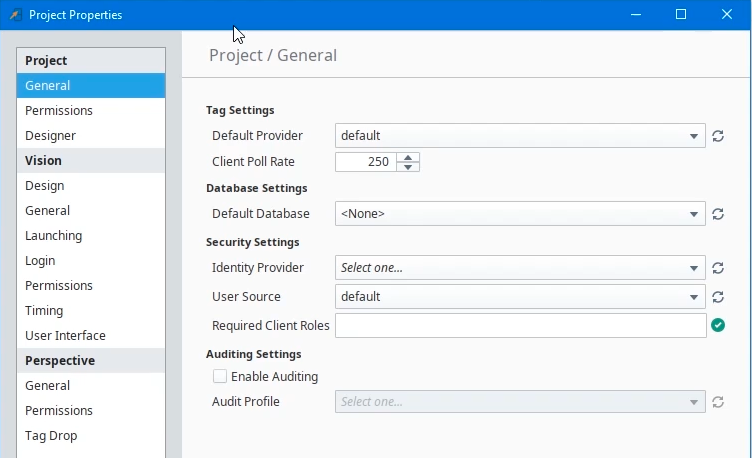Viewport: 752px width, 458px height.
Task: Close the Project Properties window
Action: tap(727, 15)
